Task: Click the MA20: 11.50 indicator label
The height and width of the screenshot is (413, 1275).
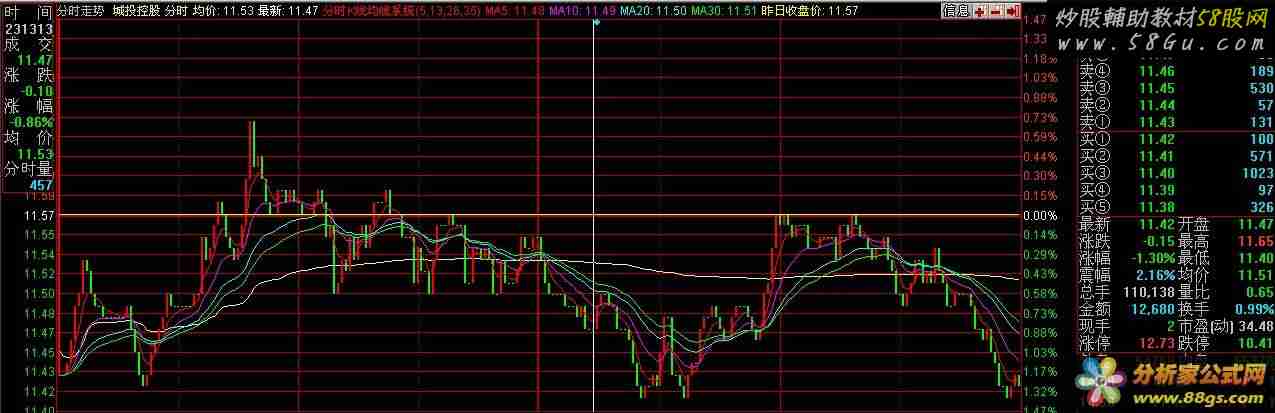Action: [651, 11]
